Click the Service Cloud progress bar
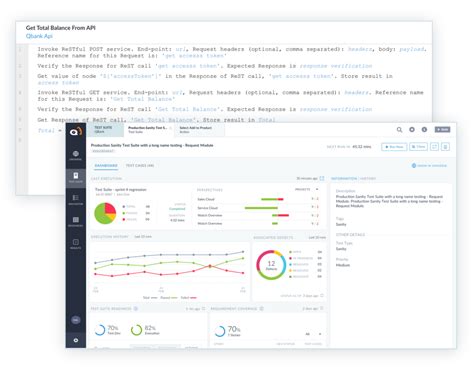Screen dimensions: 474x374 261,208
